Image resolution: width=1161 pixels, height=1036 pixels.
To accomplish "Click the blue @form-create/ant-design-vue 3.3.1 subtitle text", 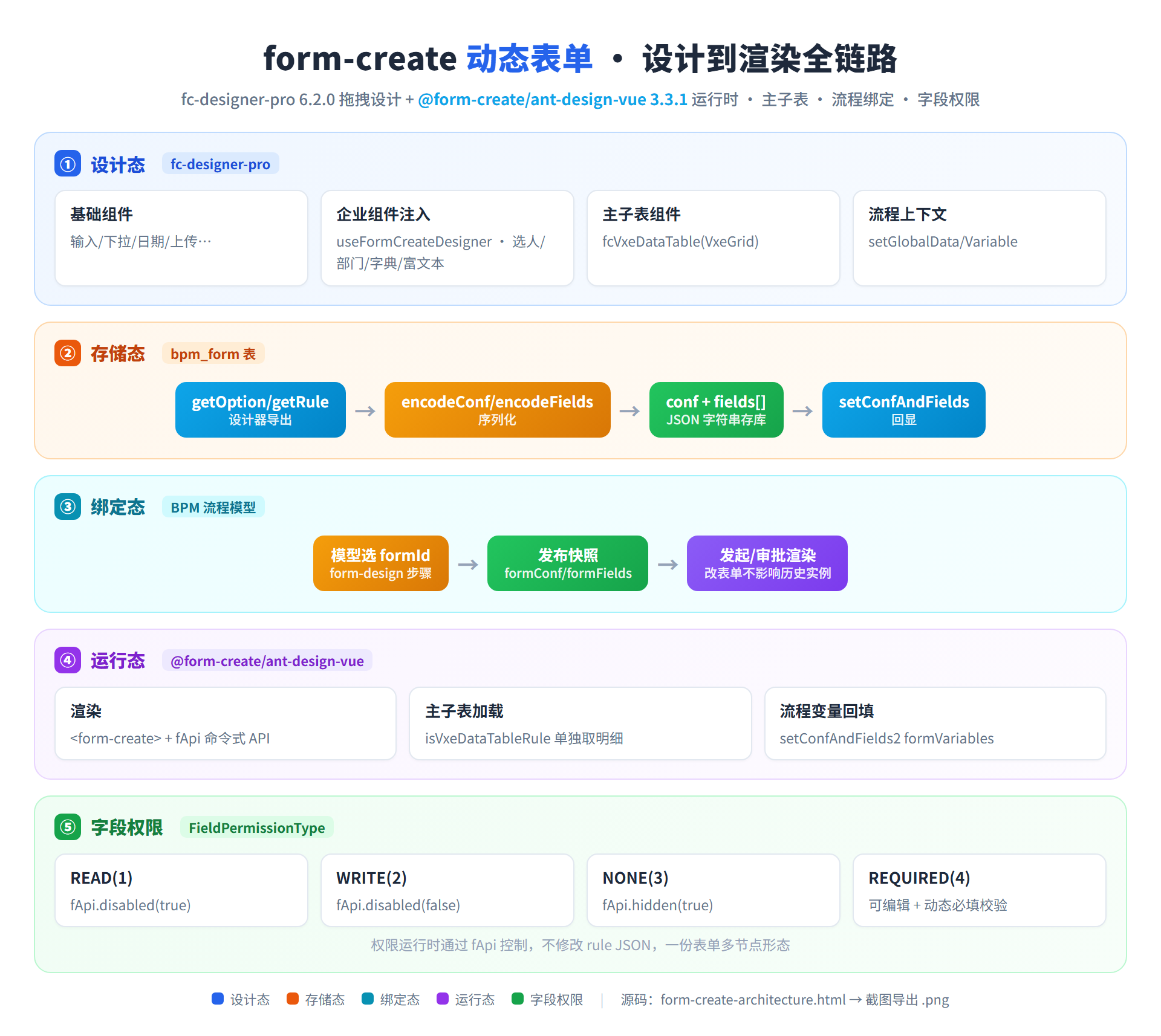I will click(553, 100).
